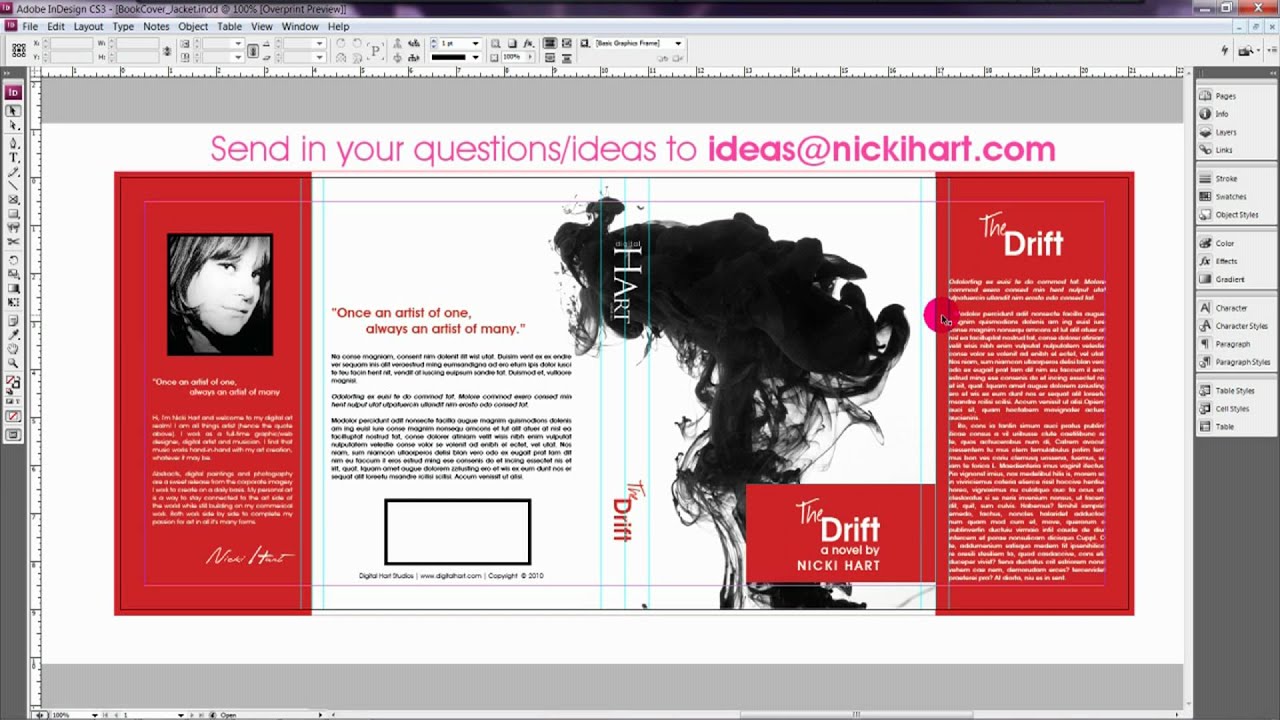The width and height of the screenshot is (1280, 720).
Task: Open the Character Styles panel
Action: [1240, 326]
